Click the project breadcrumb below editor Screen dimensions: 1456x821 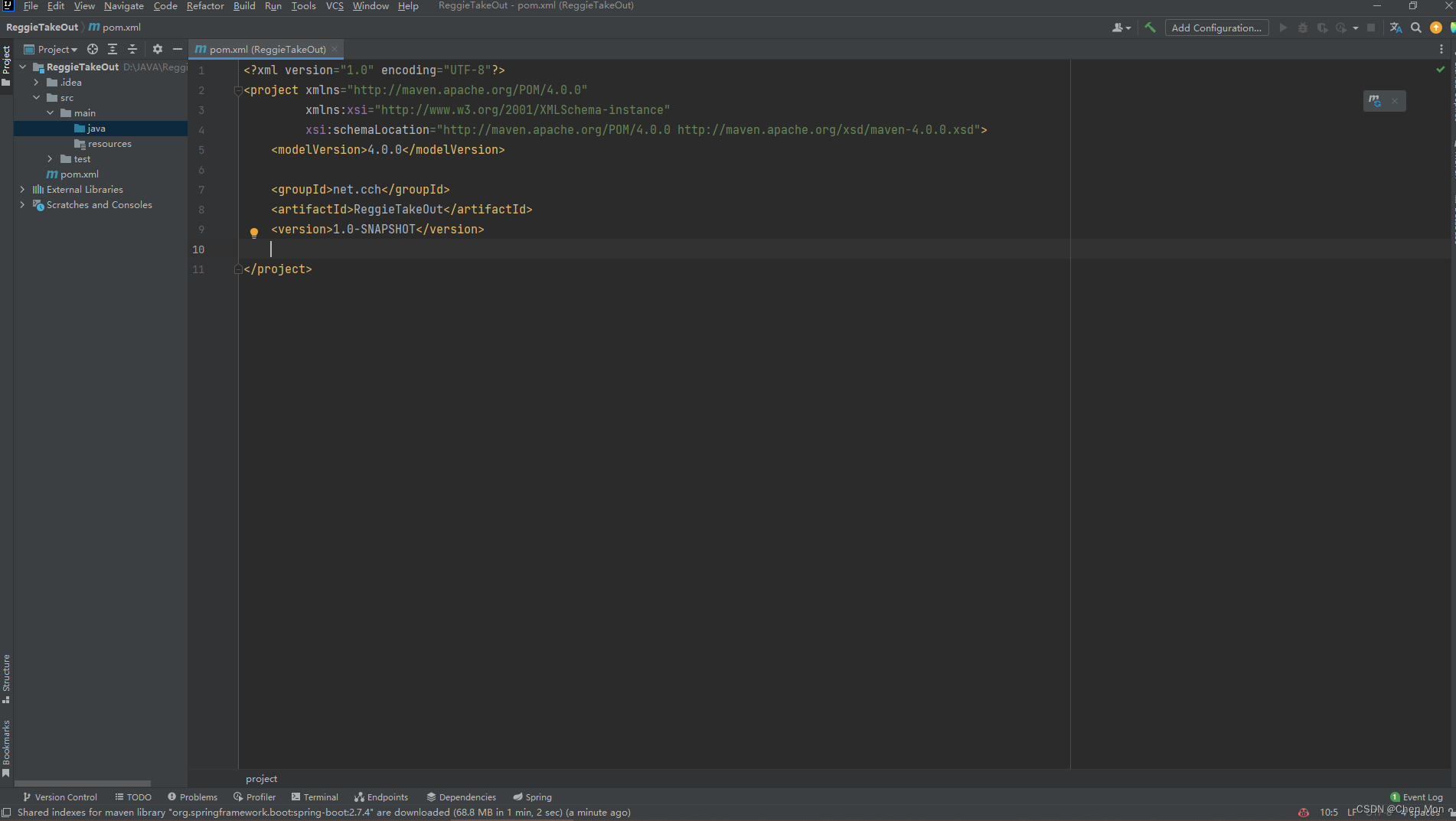pos(262,779)
